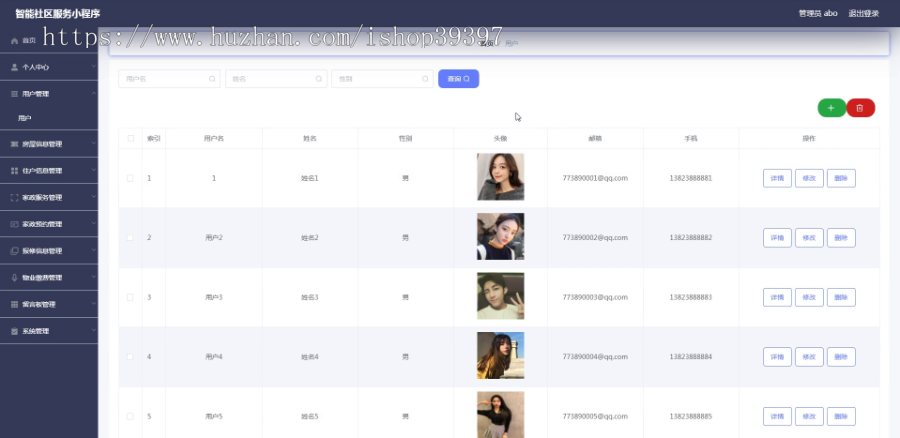Click the magnifier icon in 姓名 search box

click(319, 79)
